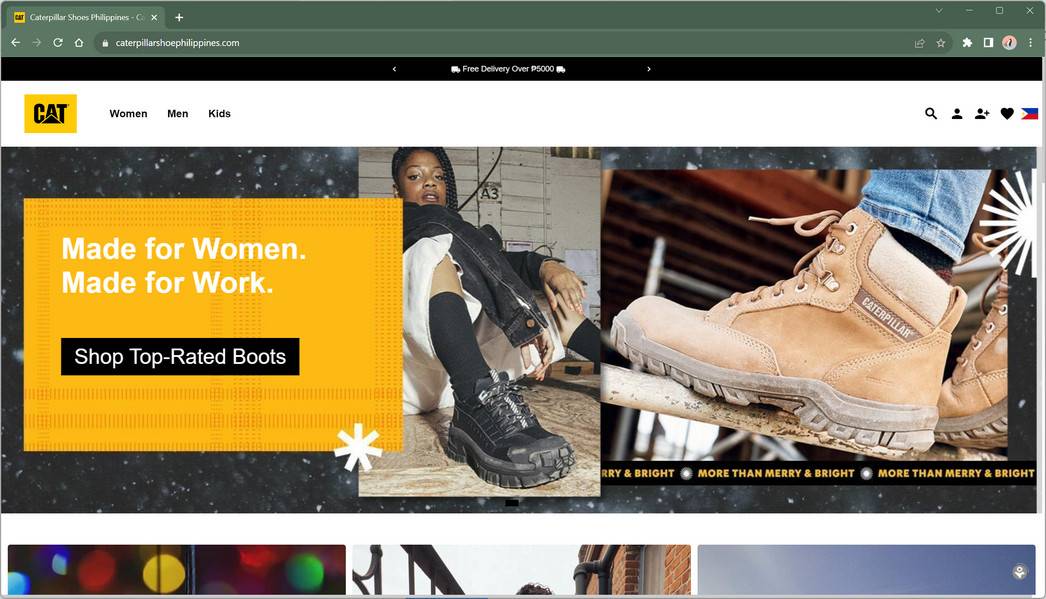
Task: Select the Caterpillar Shoes Philippines tab
Action: [85, 17]
